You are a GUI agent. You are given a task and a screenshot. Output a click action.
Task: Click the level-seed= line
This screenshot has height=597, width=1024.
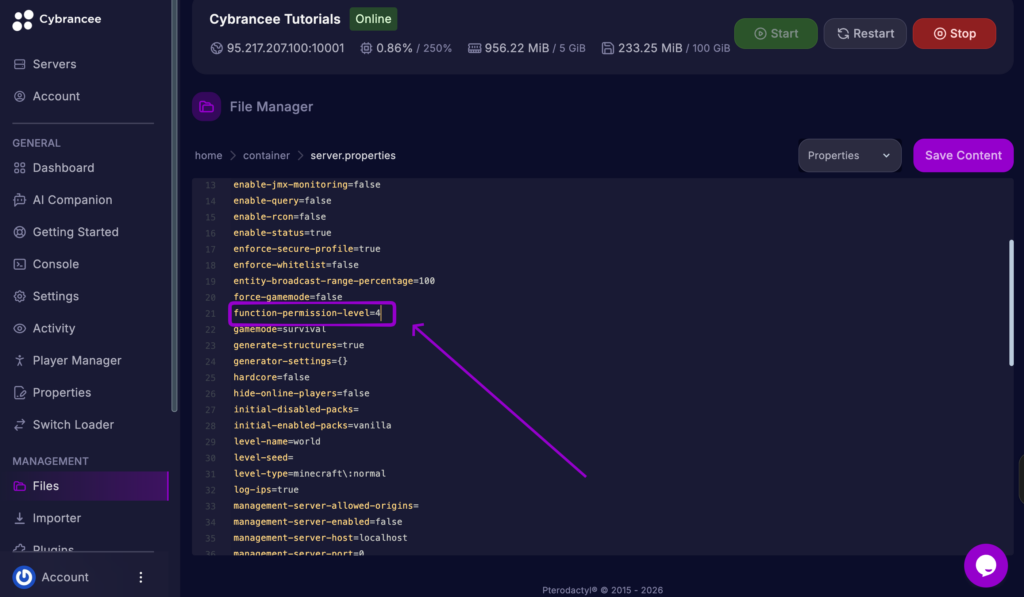[263, 458]
